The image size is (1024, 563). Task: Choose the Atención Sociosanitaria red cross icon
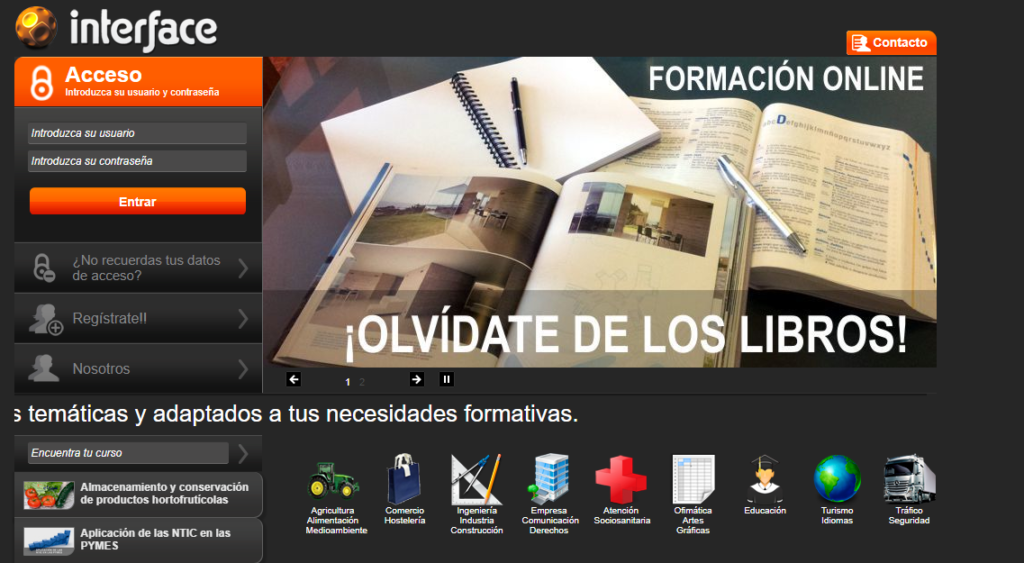[x=621, y=480]
